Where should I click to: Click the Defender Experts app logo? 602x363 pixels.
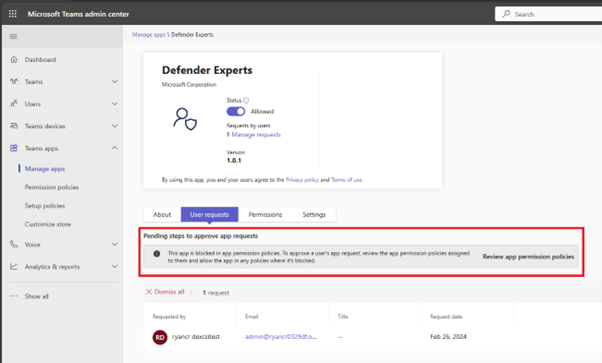[x=185, y=119]
